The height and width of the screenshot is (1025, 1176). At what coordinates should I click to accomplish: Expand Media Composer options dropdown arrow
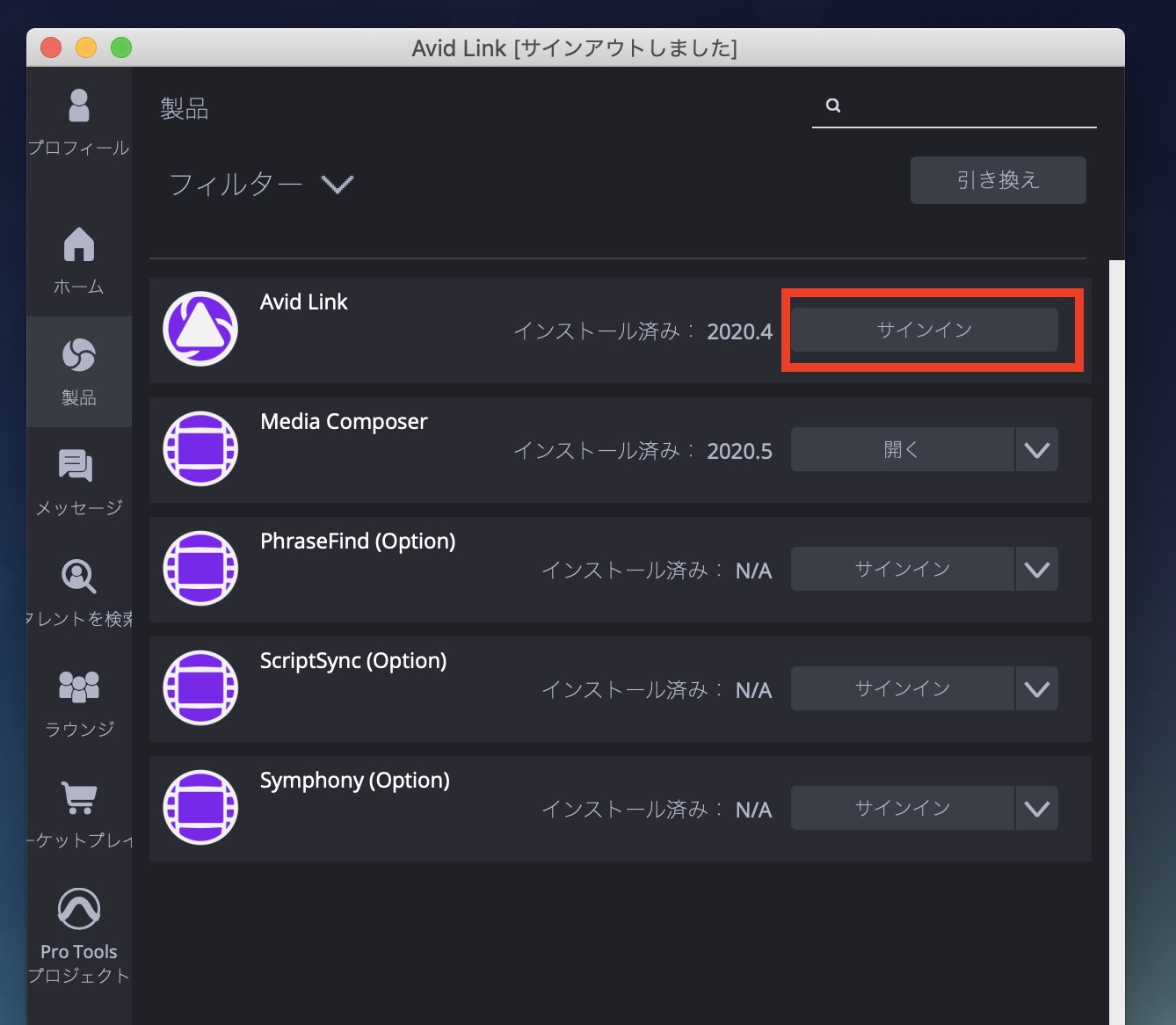1037,450
